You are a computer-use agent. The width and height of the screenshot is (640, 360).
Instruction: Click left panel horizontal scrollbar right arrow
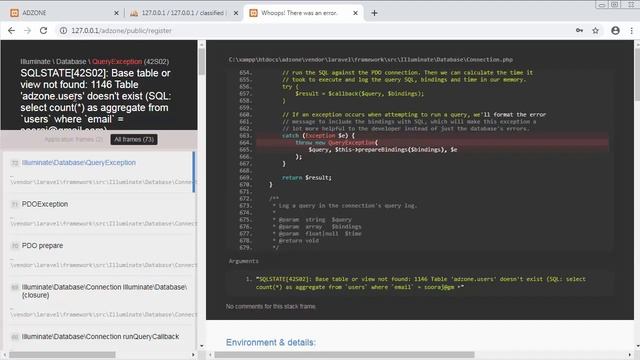click(193, 355)
